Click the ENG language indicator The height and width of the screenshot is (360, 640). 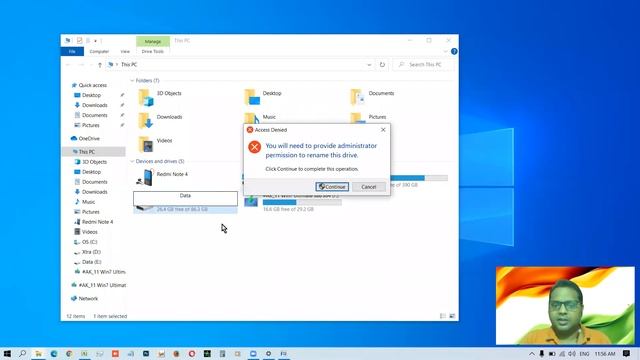[x=584, y=353]
